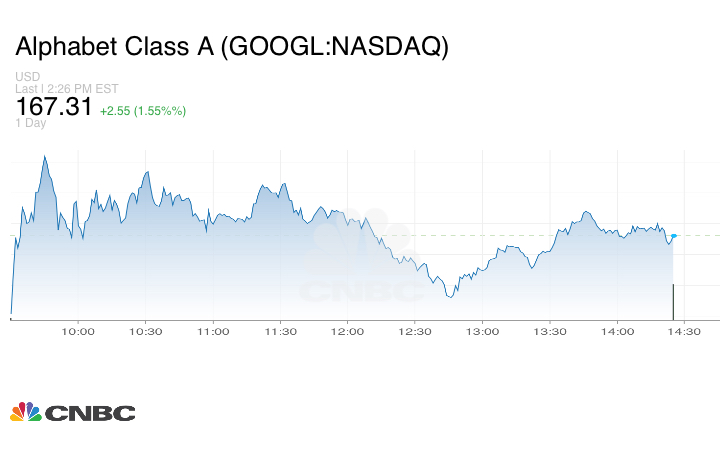720x450 pixels.
Task: Click the 13:00 time axis label
Action: click(483, 332)
